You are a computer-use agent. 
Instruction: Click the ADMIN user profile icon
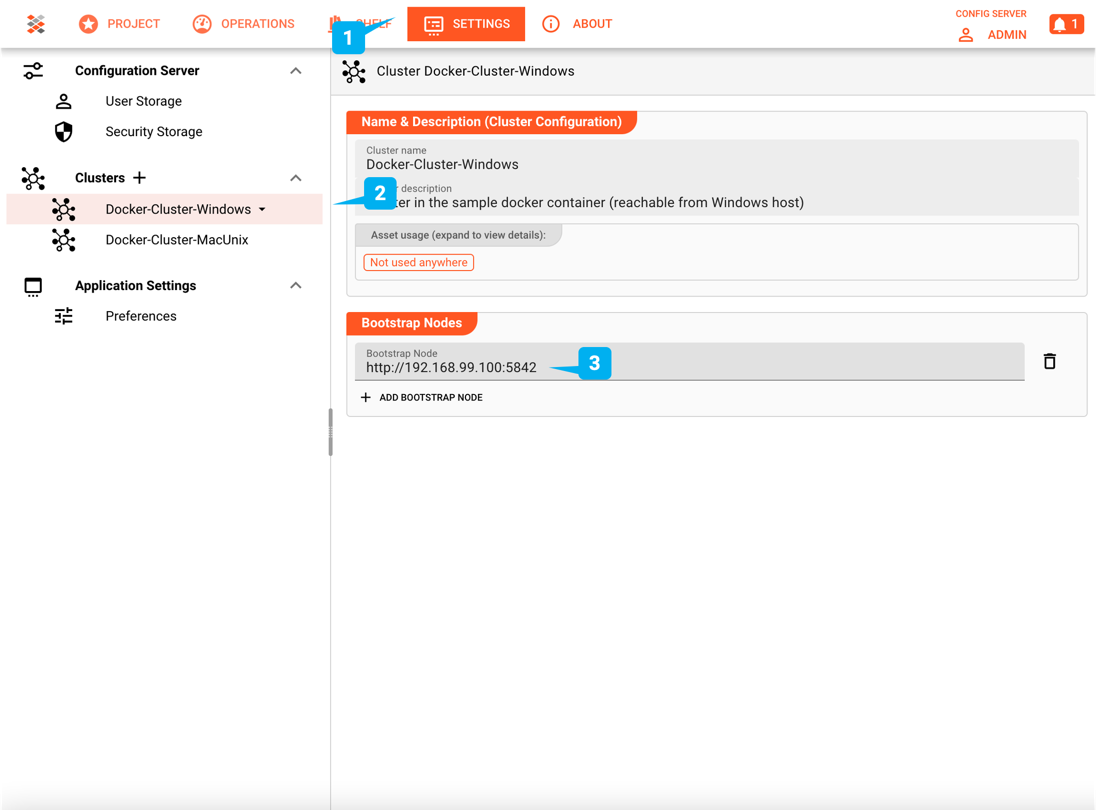[964, 34]
